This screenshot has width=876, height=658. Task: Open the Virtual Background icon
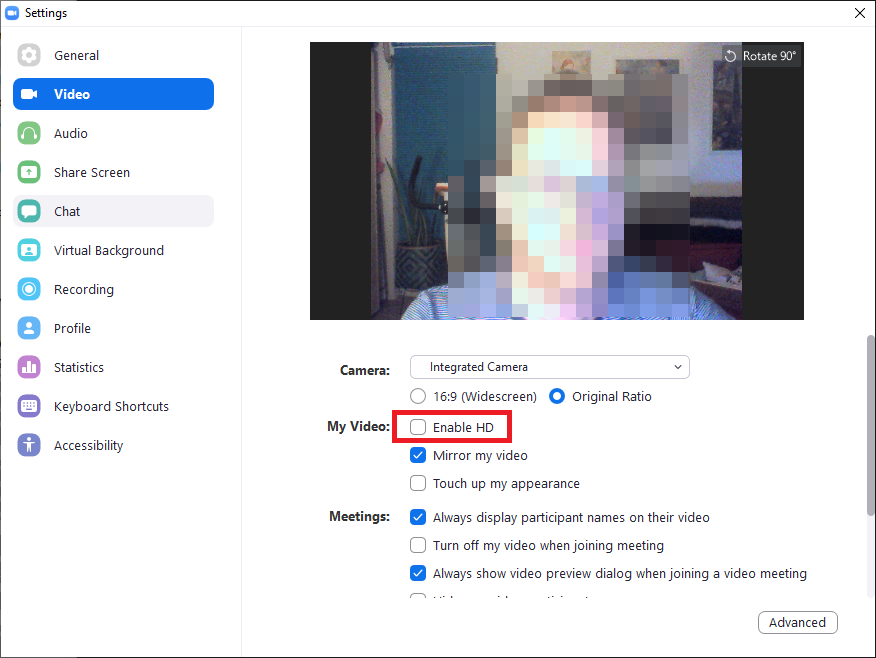tap(29, 250)
